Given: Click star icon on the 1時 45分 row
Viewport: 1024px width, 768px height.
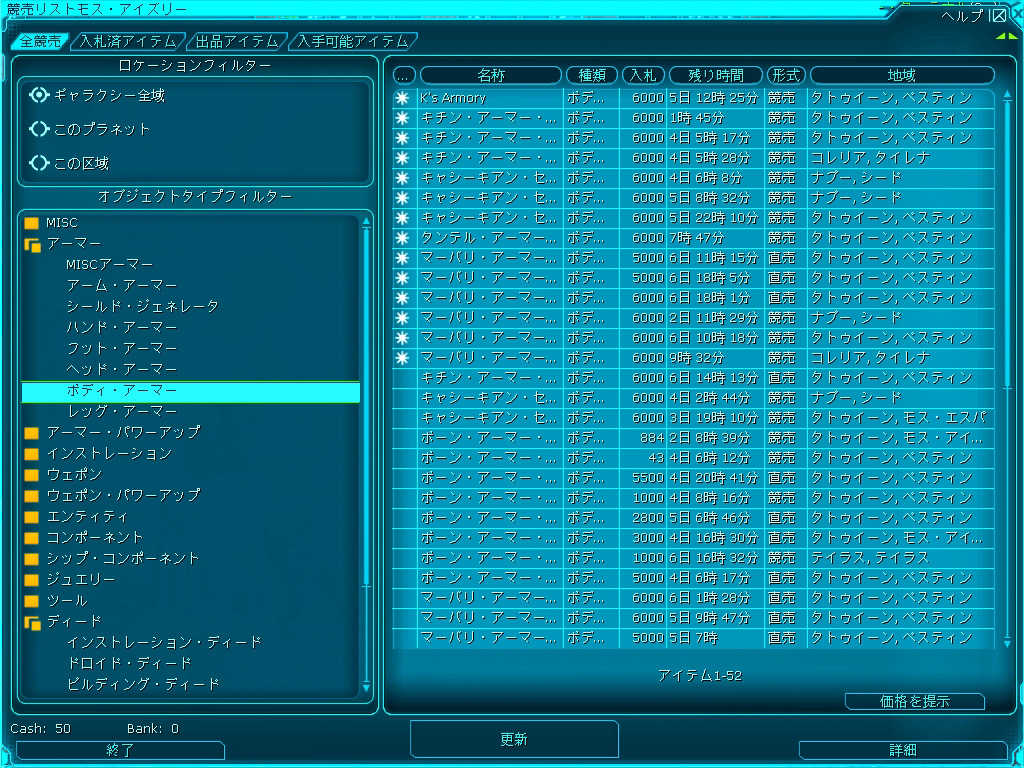Looking at the screenshot, I should (x=402, y=118).
